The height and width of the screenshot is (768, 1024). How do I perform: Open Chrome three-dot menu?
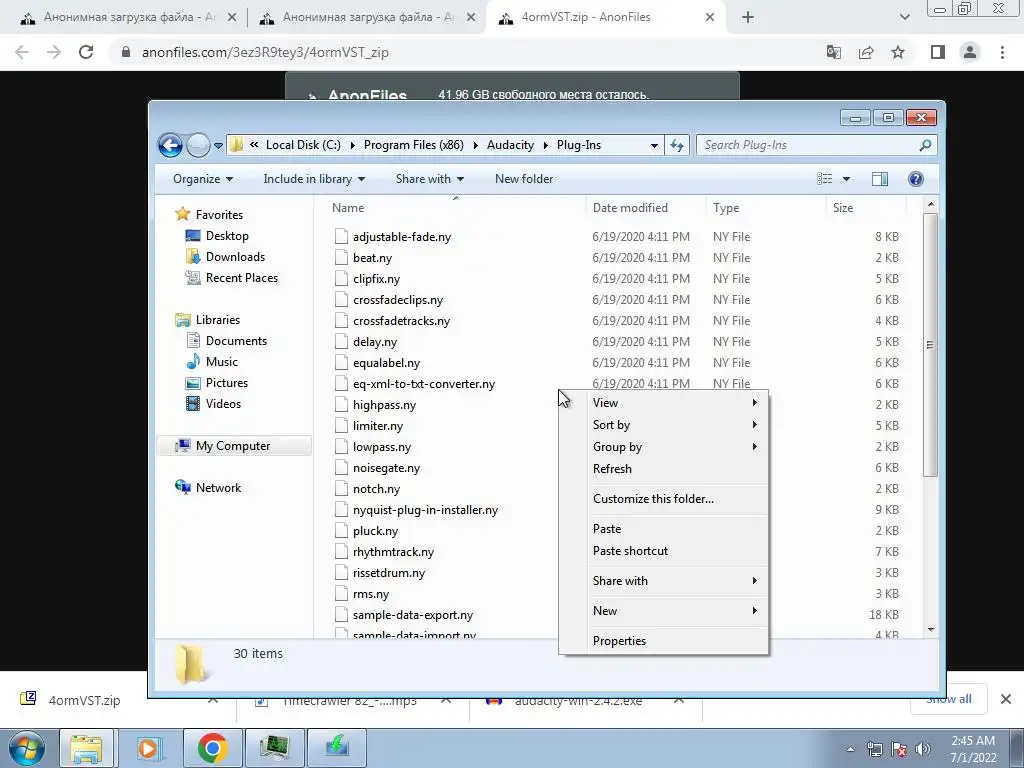point(1002,52)
